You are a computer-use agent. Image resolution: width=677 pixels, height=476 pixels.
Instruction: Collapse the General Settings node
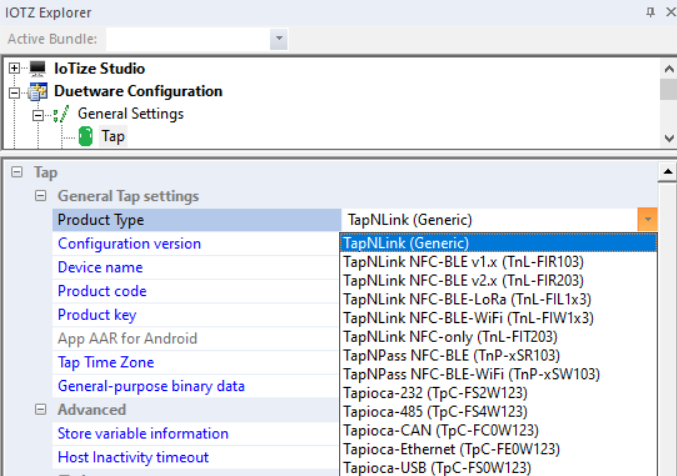pos(38,115)
